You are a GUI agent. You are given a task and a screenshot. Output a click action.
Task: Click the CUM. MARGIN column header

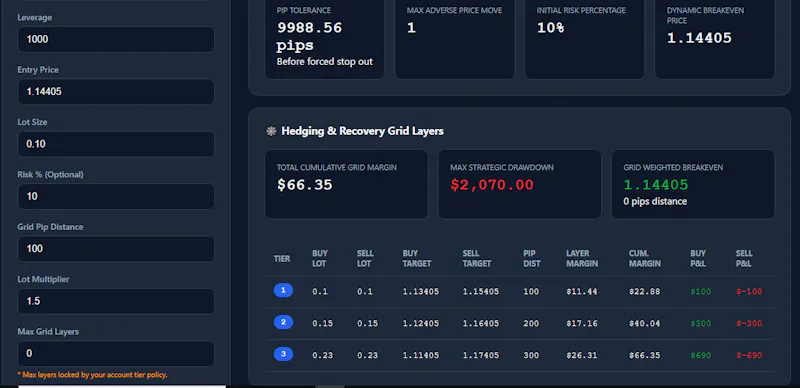[x=645, y=259]
